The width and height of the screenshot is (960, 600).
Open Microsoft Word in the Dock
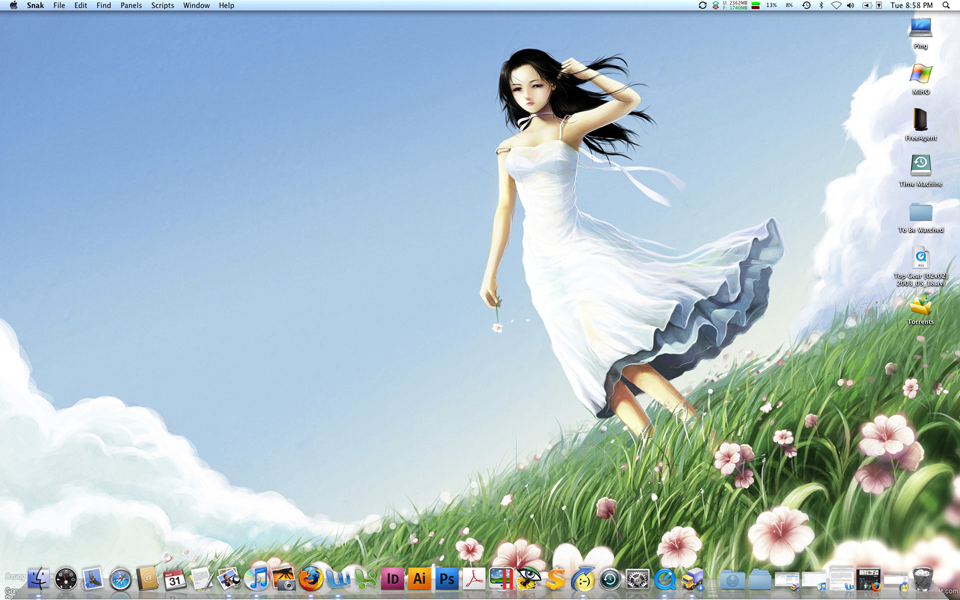(338, 579)
